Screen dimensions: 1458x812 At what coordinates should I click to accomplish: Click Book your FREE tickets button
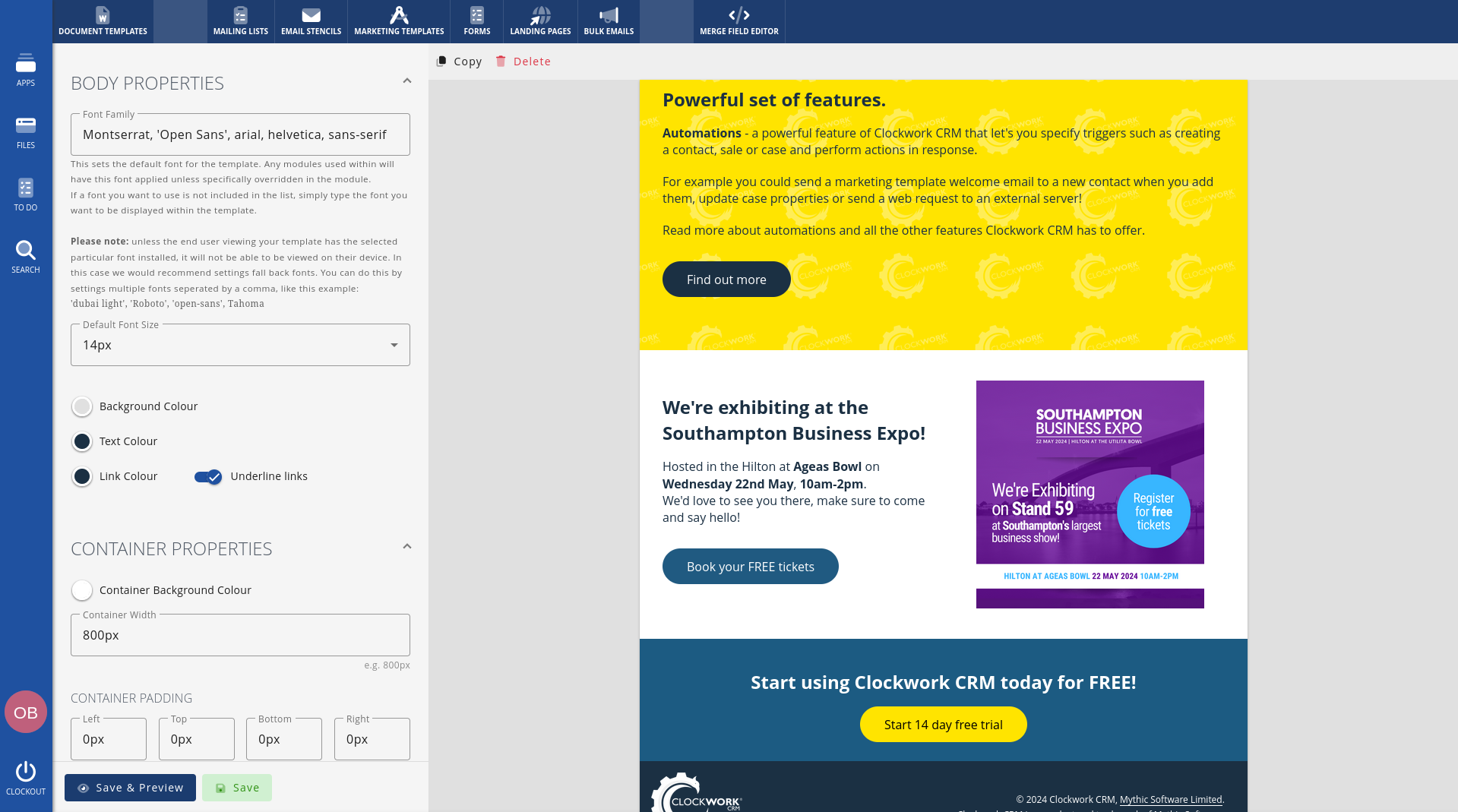tap(751, 567)
